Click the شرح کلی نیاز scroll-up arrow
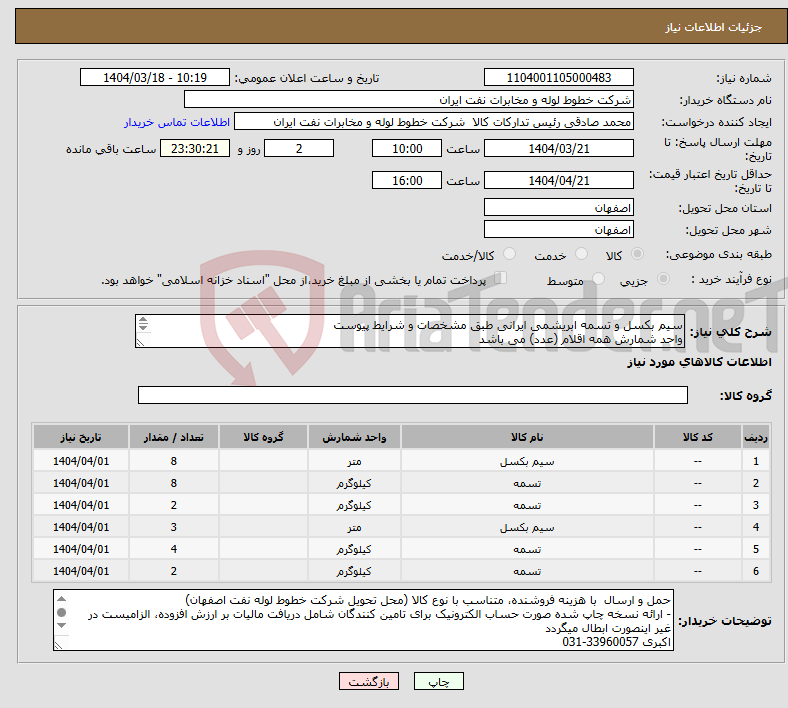The image size is (788, 708). coord(143,320)
